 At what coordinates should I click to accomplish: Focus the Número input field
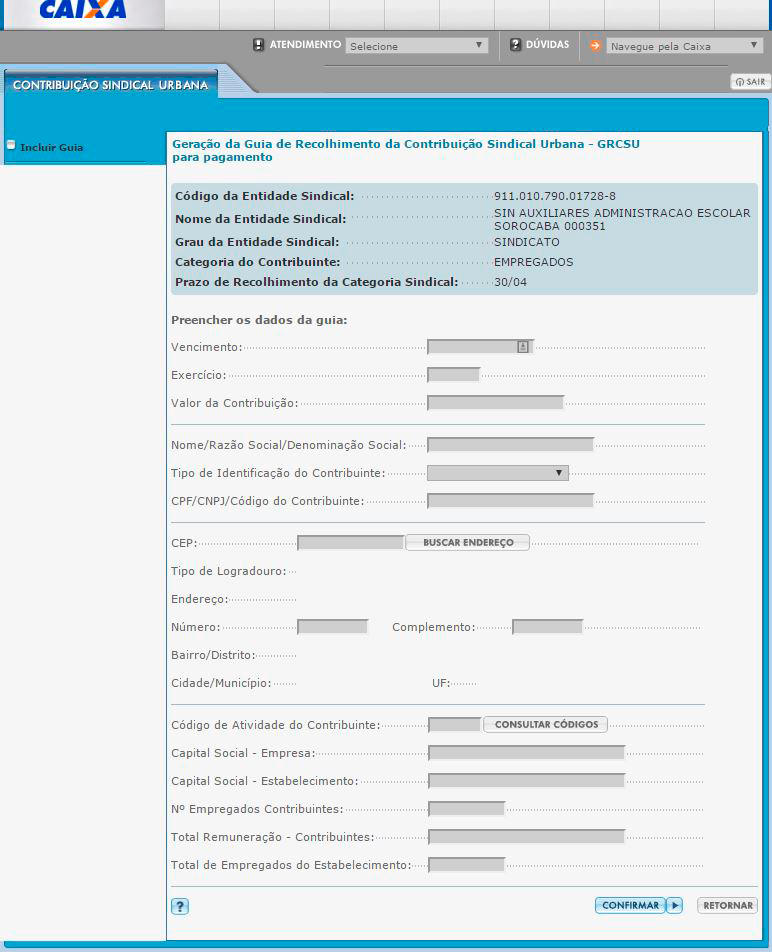[x=333, y=627]
